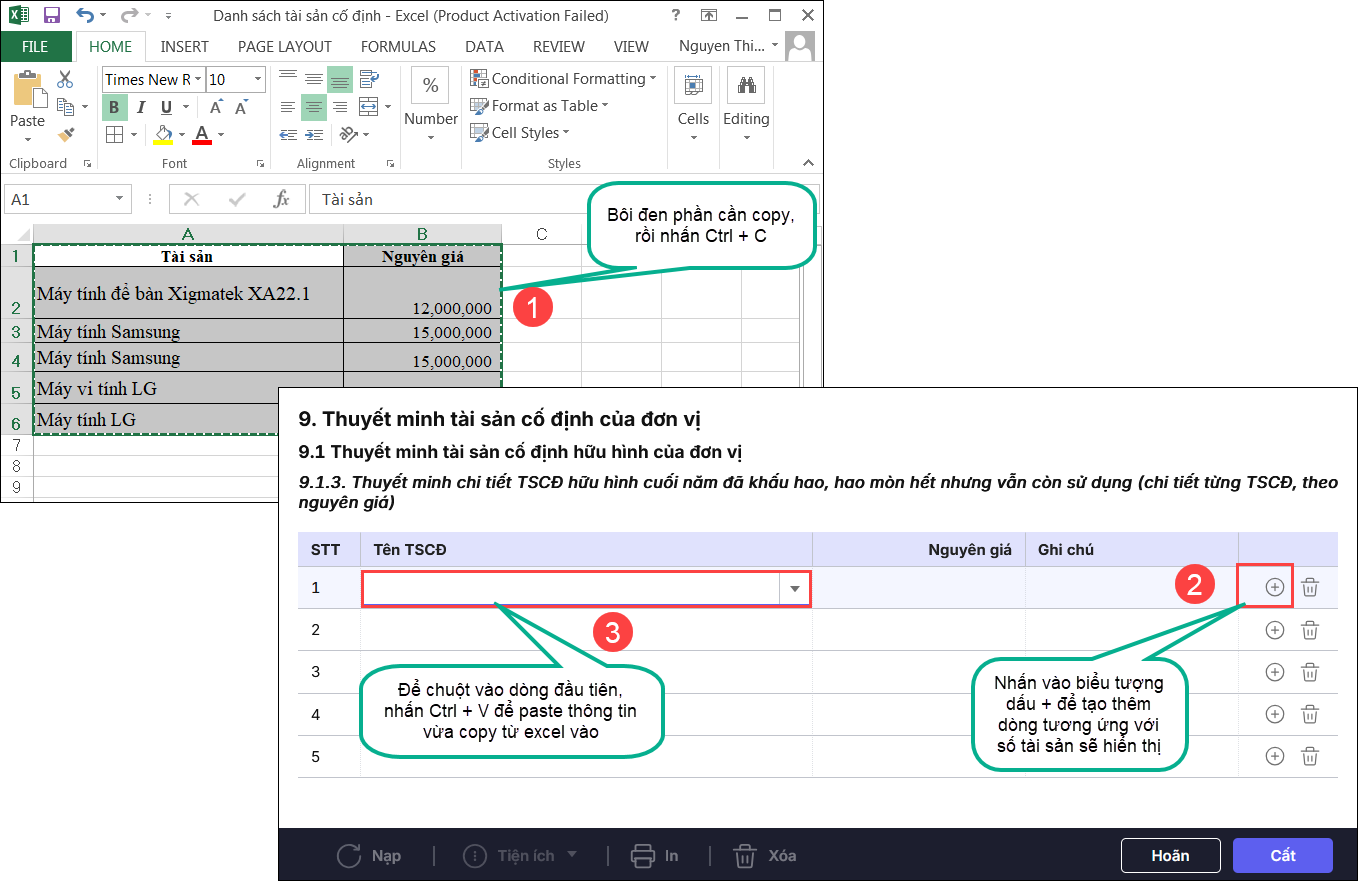Click the Wrap Text icon

pyautogui.click(x=369, y=79)
